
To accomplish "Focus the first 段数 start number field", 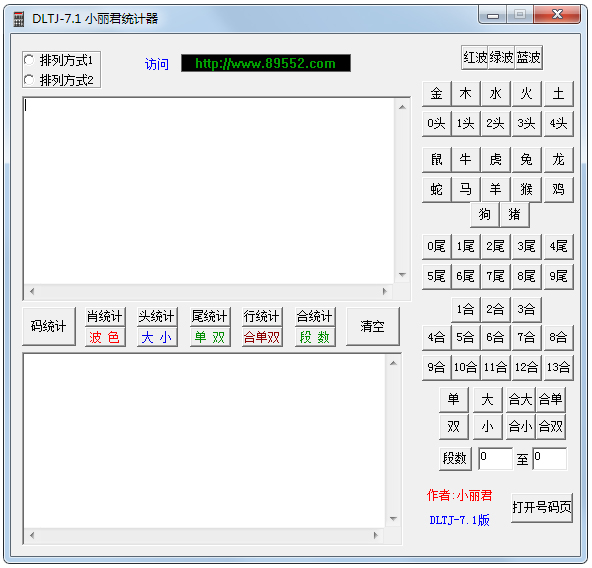I will pos(495,458).
